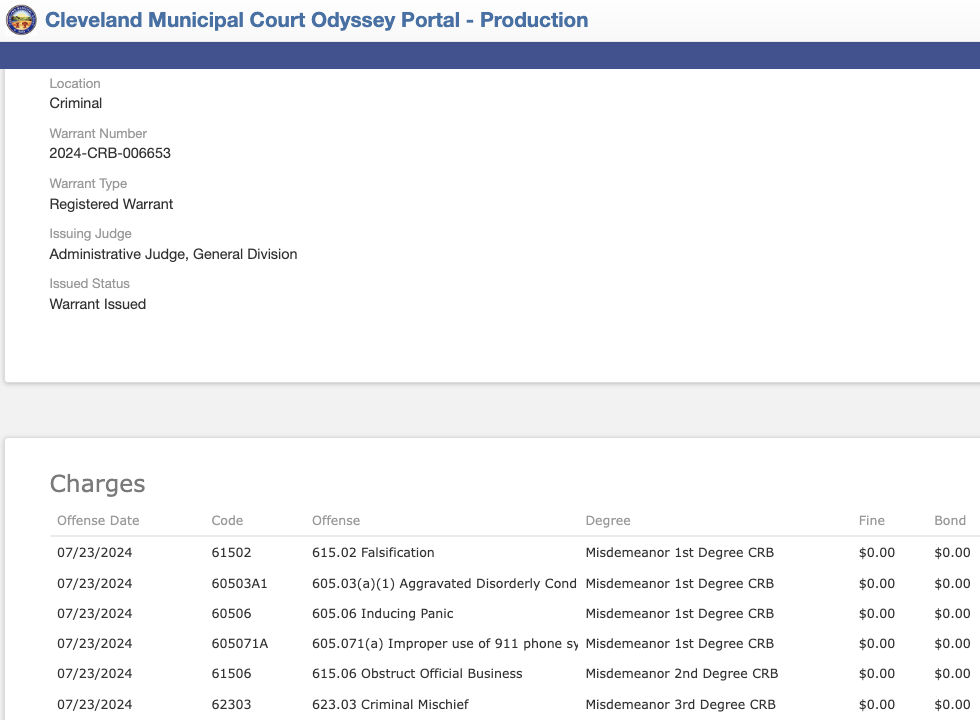Click the Inducing Panic row's bond amount
980x720 pixels.
coord(952,614)
